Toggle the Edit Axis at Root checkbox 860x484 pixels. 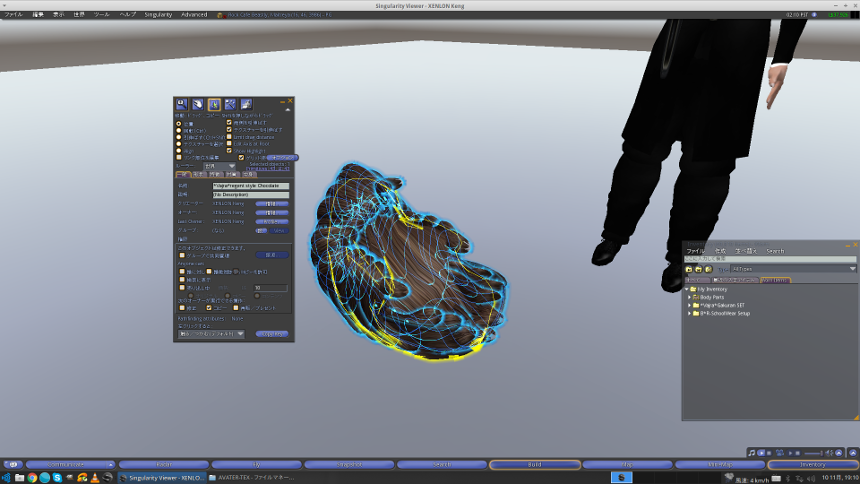click(x=229, y=143)
